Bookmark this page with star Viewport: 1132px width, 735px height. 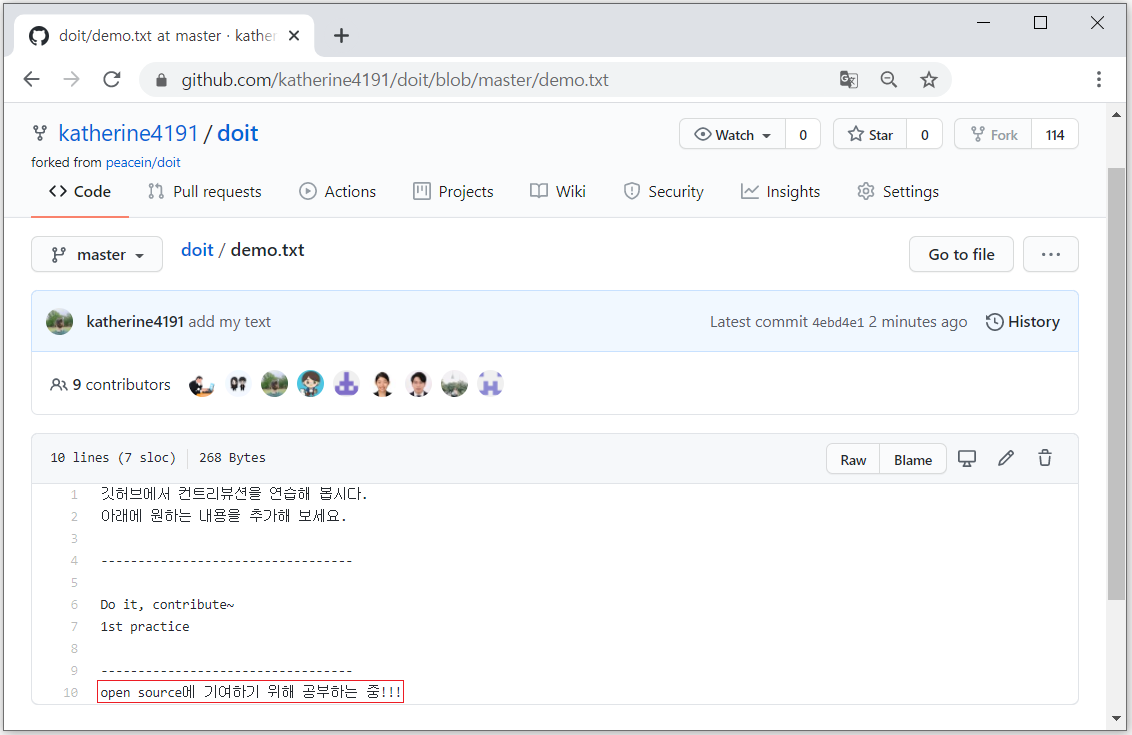click(929, 79)
